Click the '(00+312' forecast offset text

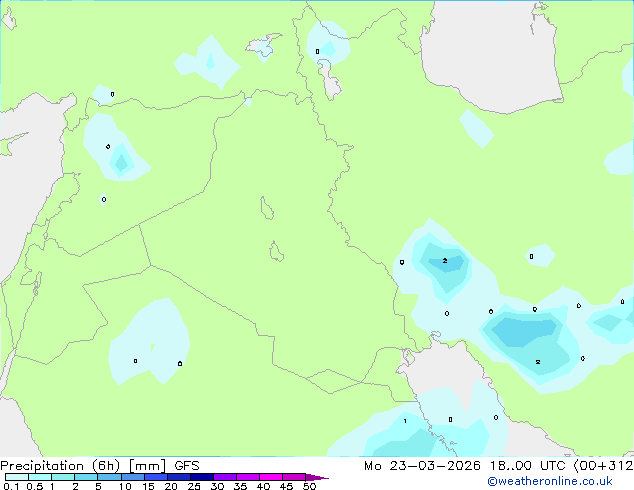pyautogui.click(x=603, y=466)
